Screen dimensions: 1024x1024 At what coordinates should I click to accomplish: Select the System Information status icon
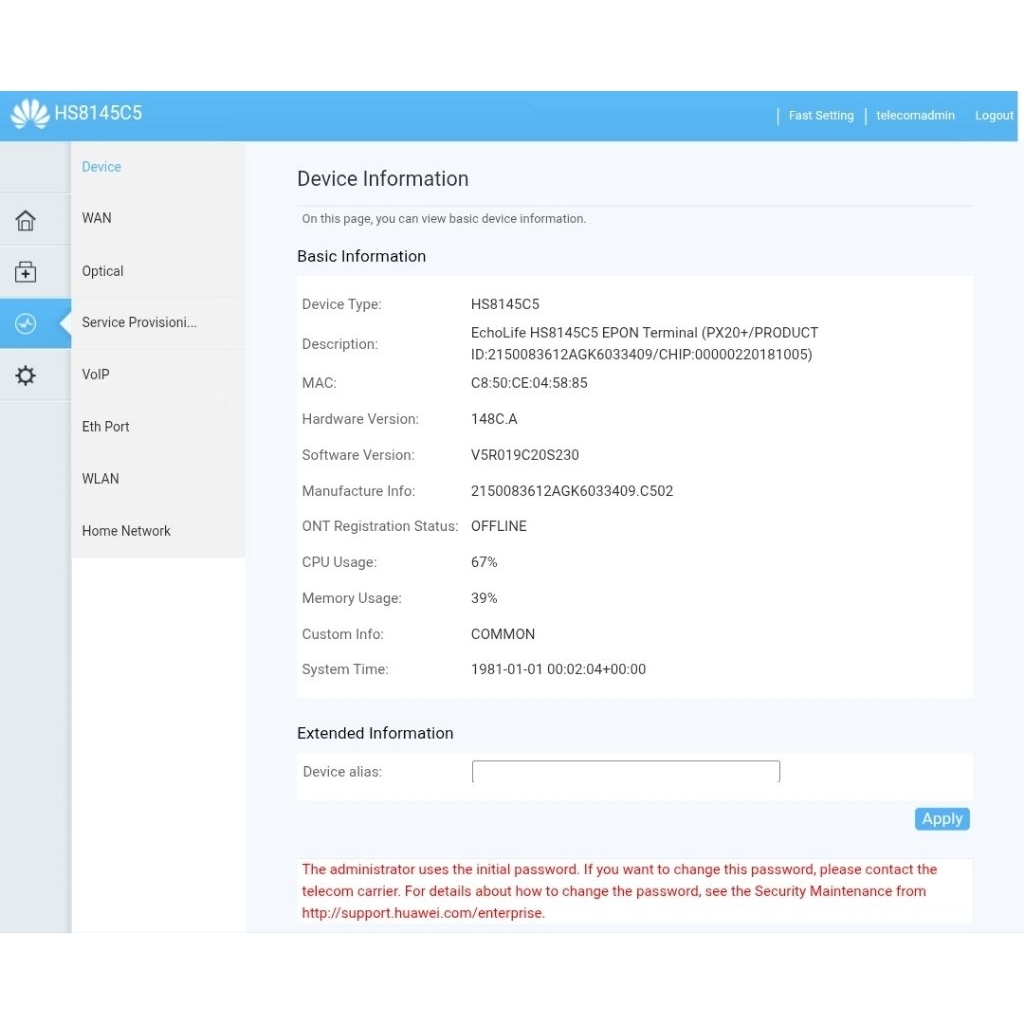click(26, 324)
